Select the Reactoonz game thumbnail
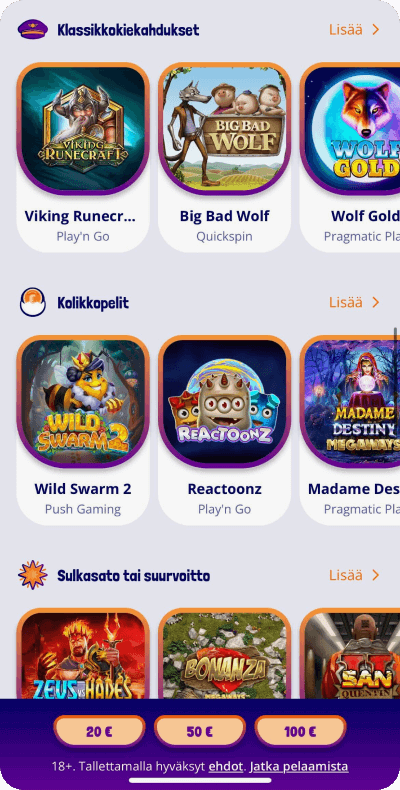Screen dimensions: 400x790 pos(225,402)
